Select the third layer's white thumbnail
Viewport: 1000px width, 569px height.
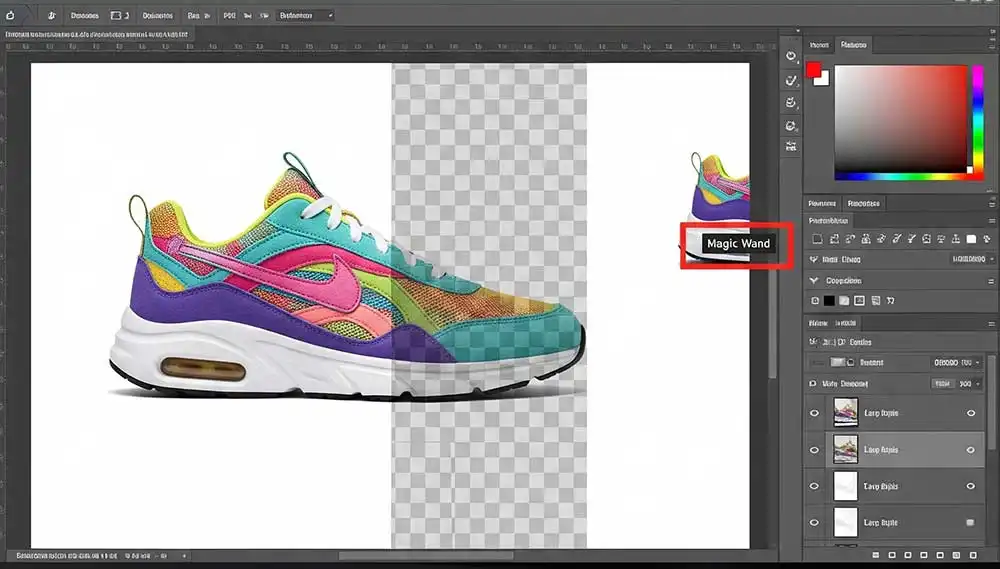pos(846,486)
